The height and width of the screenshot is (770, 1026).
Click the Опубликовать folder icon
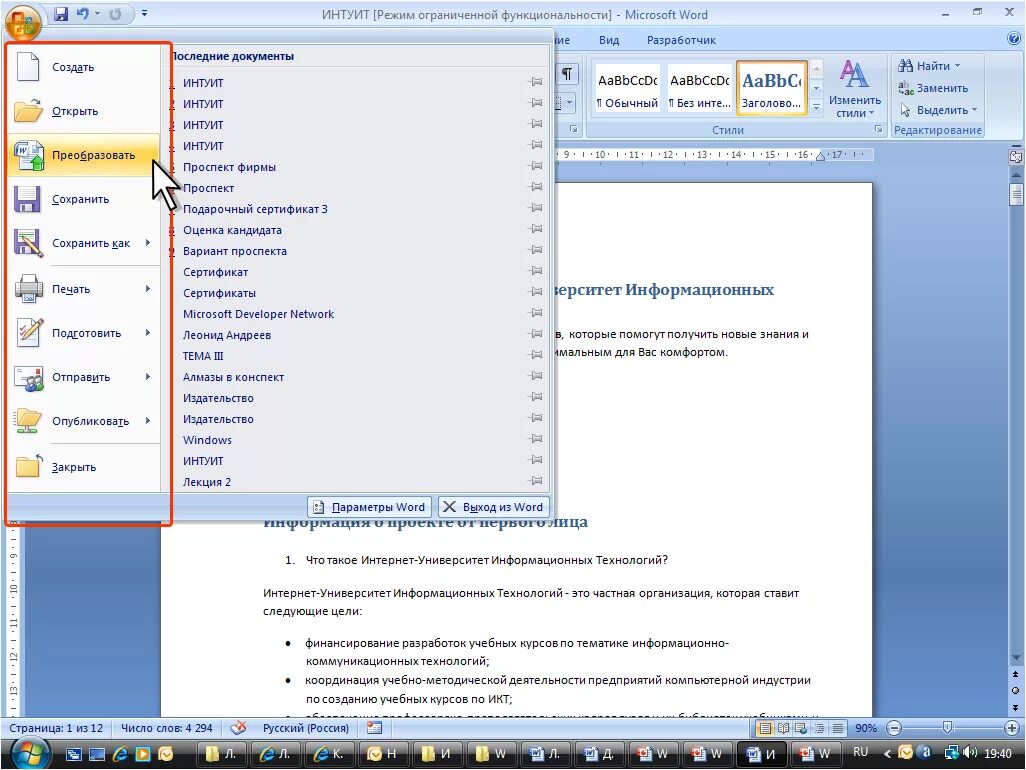click(x=29, y=421)
